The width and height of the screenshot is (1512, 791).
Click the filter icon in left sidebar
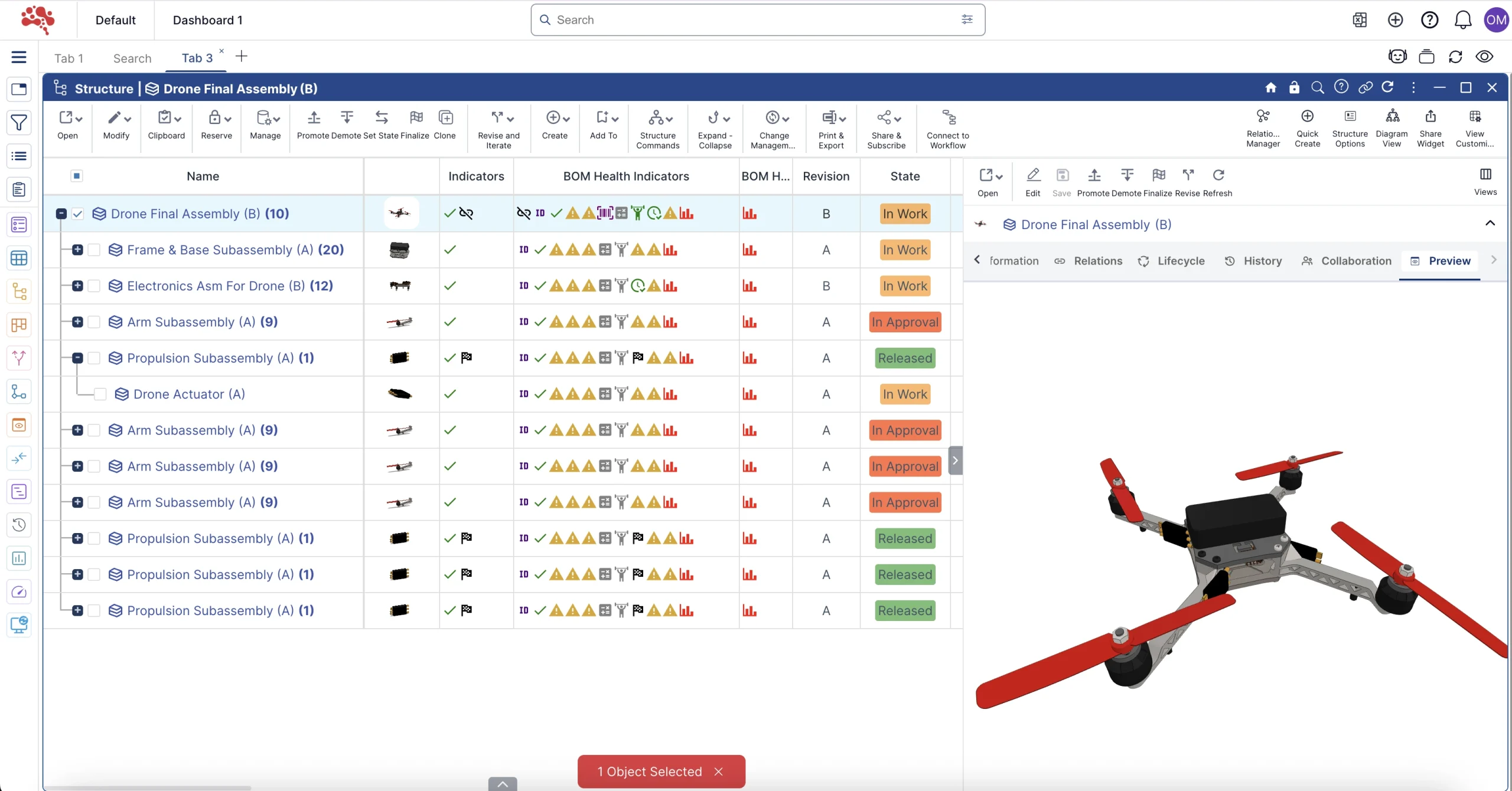[x=19, y=123]
